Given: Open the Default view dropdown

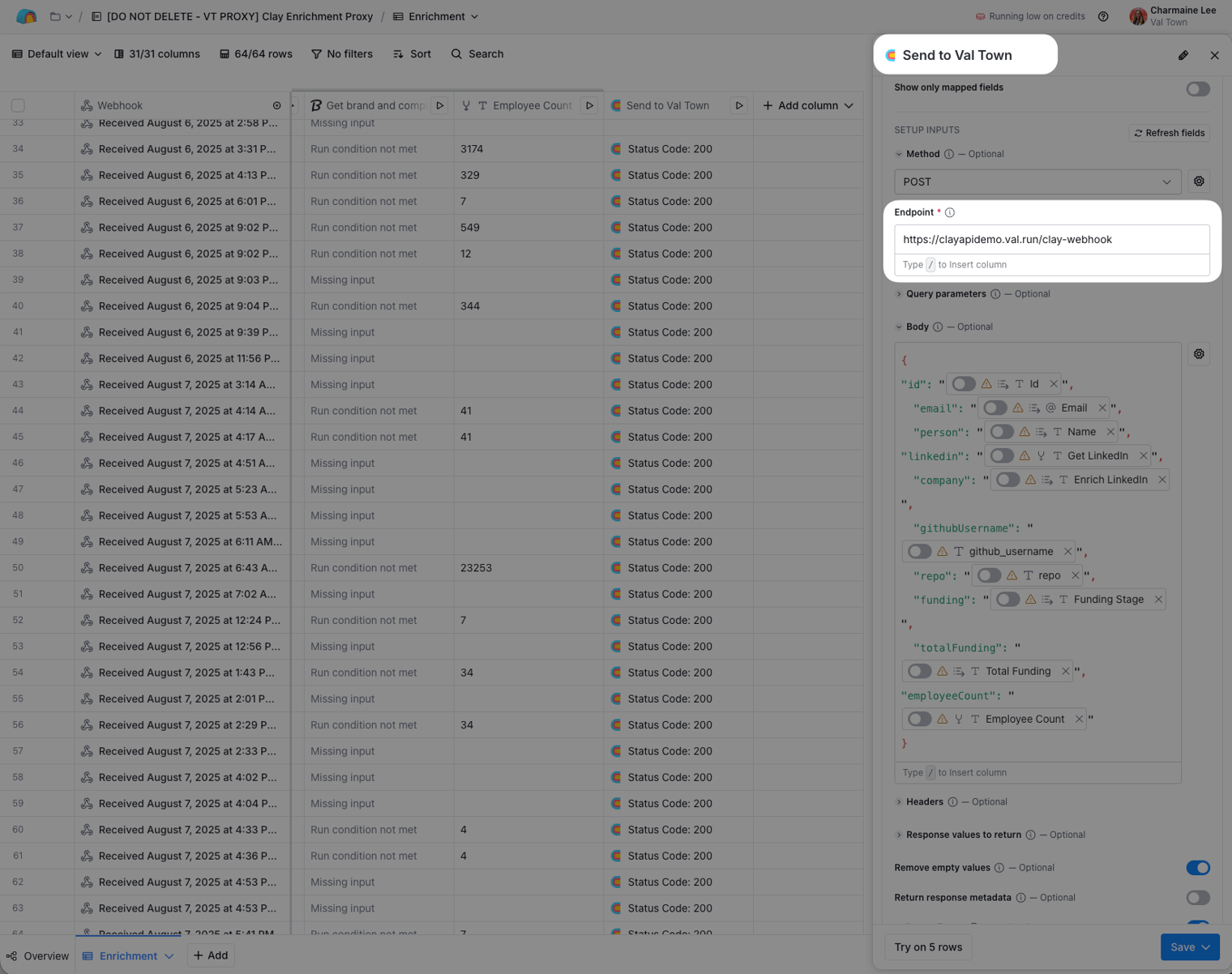Looking at the screenshot, I should [x=57, y=54].
